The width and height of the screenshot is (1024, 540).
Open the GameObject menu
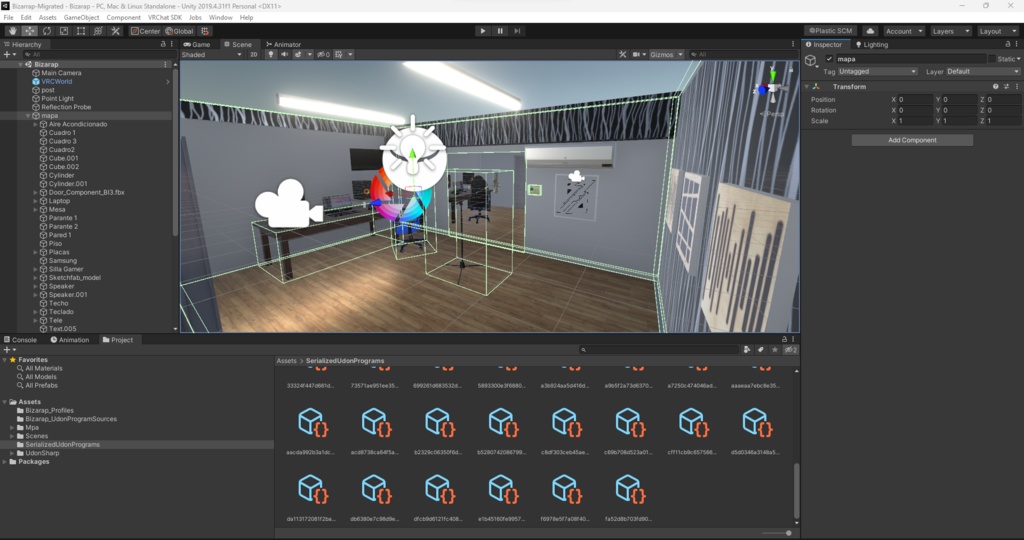pyautogui.click(x=81, y=18)
